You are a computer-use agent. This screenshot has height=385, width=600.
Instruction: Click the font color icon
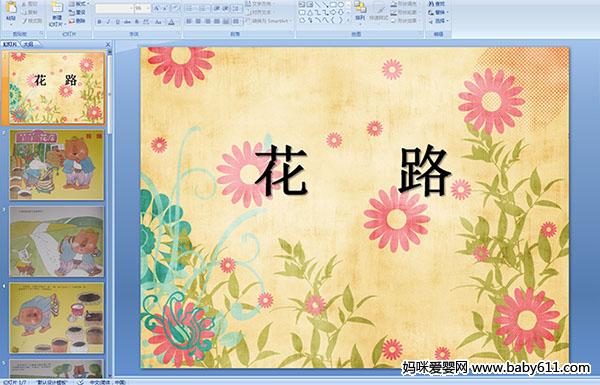point(171,22)
